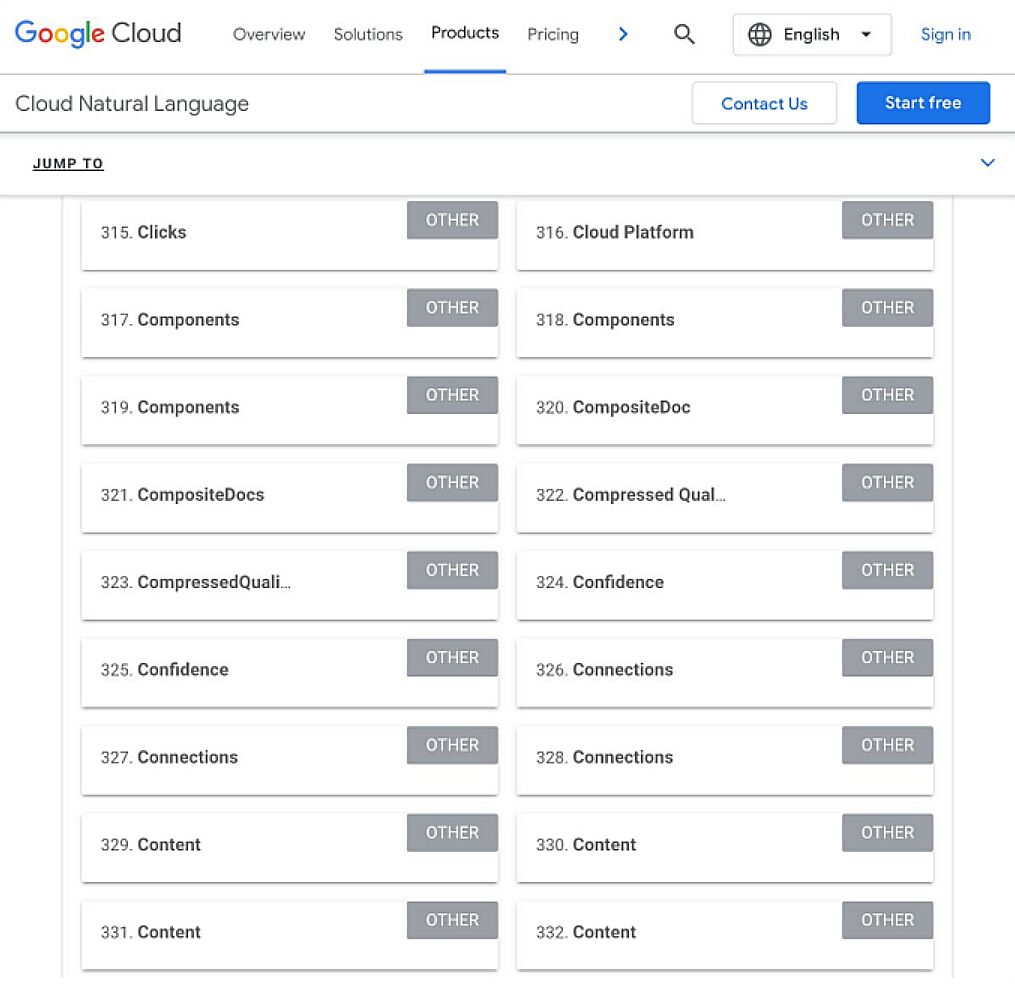Open entity 320 CompositeDoc

pyautogui.click(x=724, y=408)
